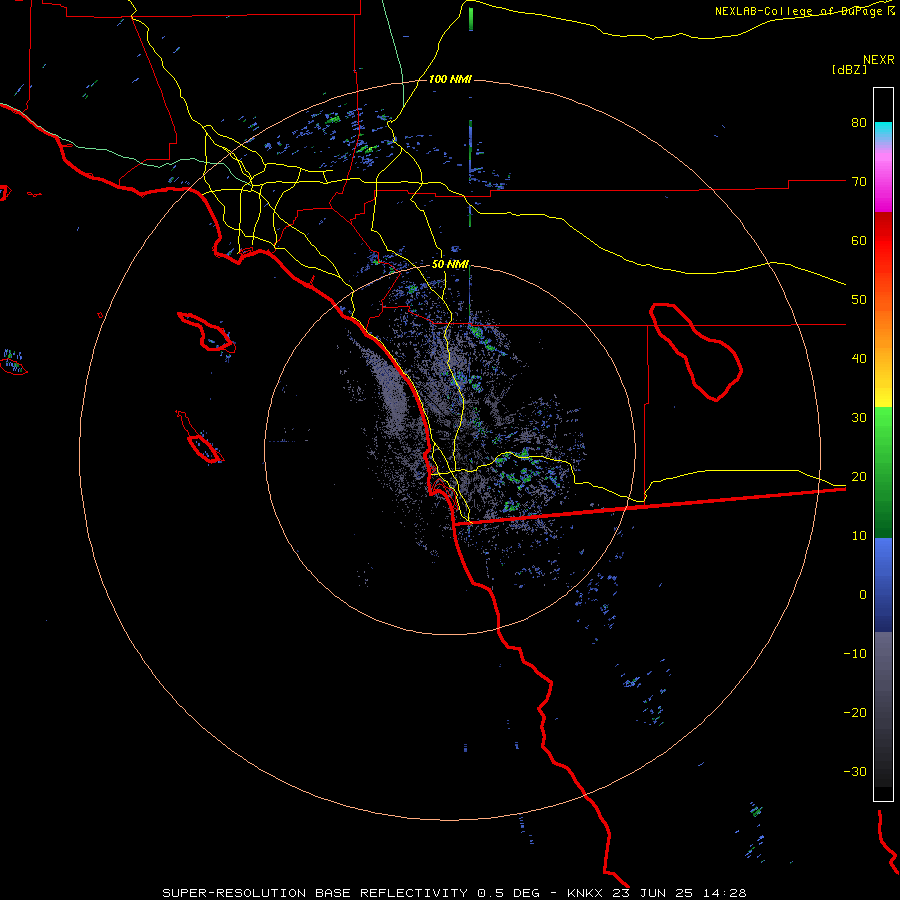
Task: Click the 50 dBZ scale value
Action: [859, 300]
